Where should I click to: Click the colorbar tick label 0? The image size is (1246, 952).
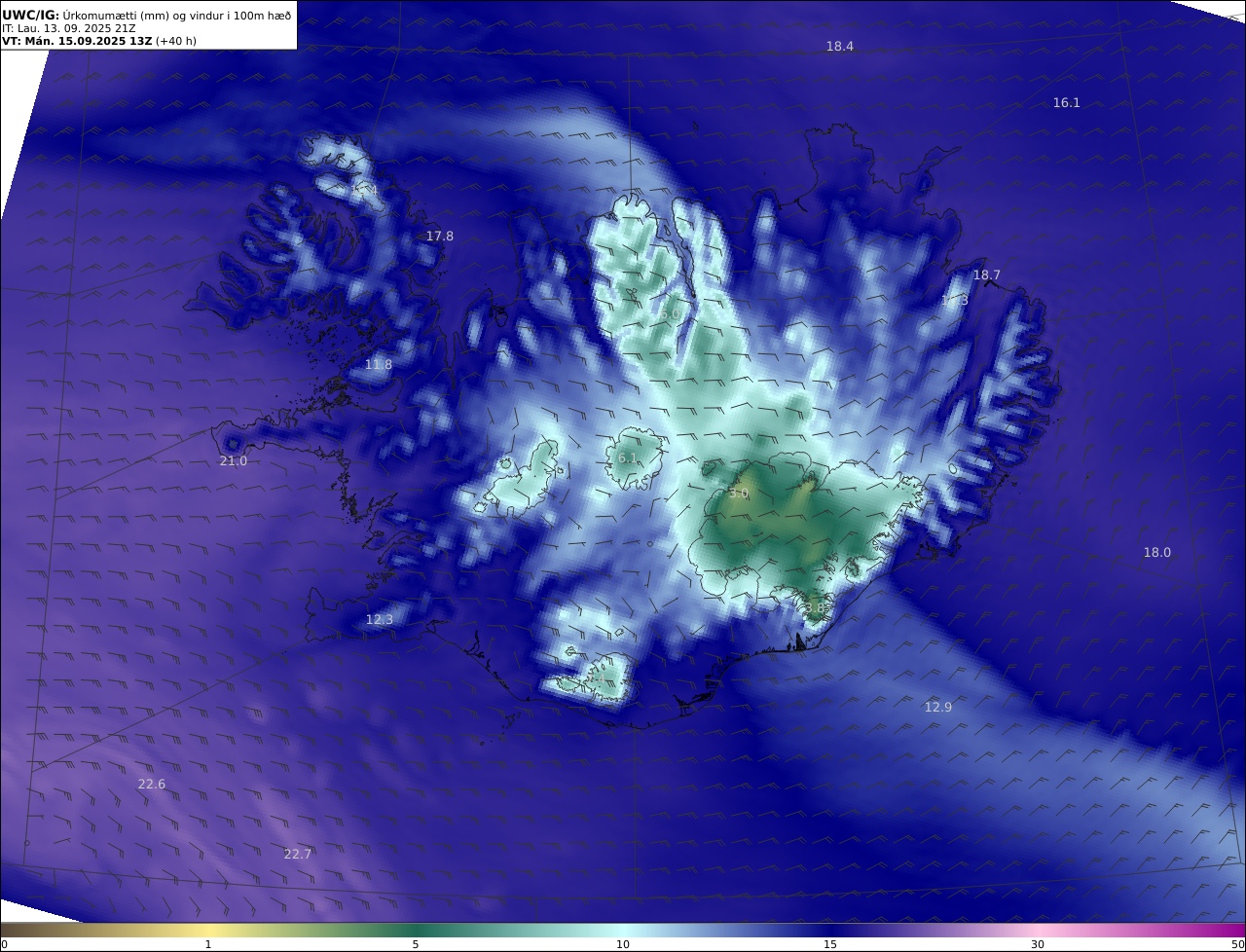[3, 944]
